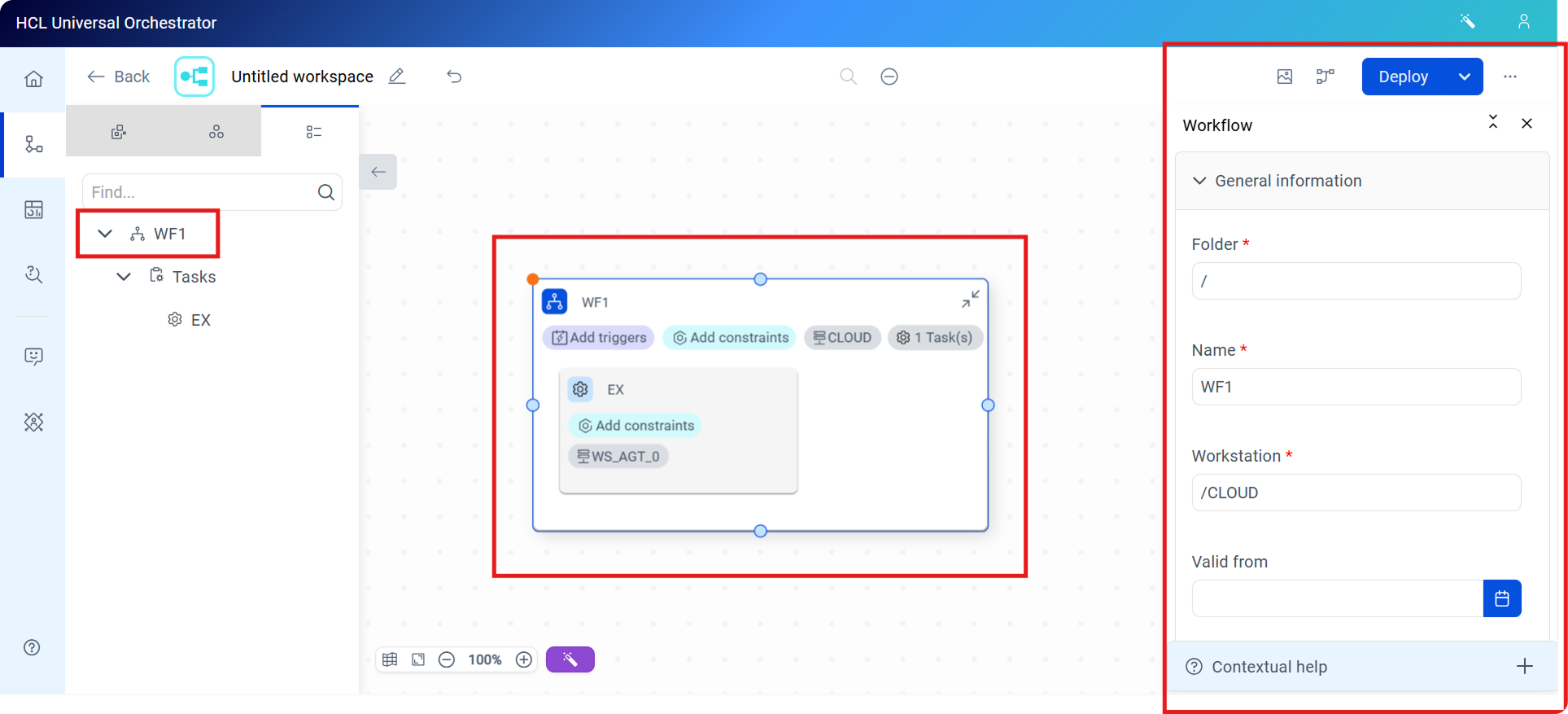Click the Valid from date field
Image resolution: width=1568 pixels, height=714 pixels.
click(x=1338, y=598)
